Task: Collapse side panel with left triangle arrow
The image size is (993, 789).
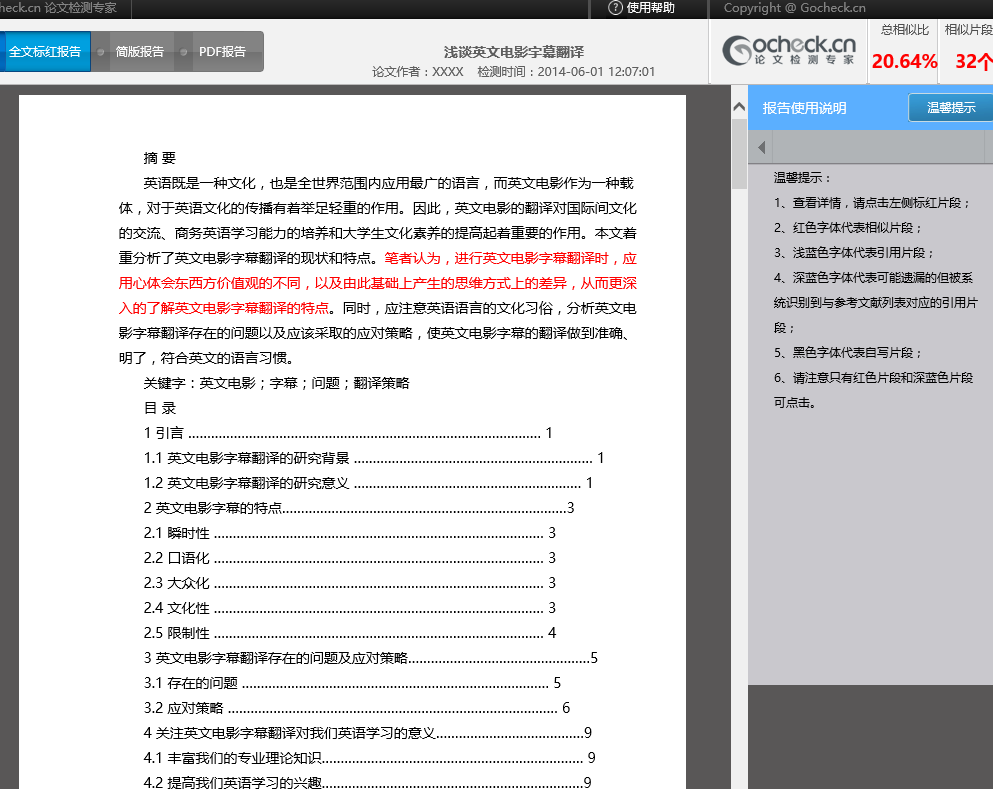Action: [762, 148]
